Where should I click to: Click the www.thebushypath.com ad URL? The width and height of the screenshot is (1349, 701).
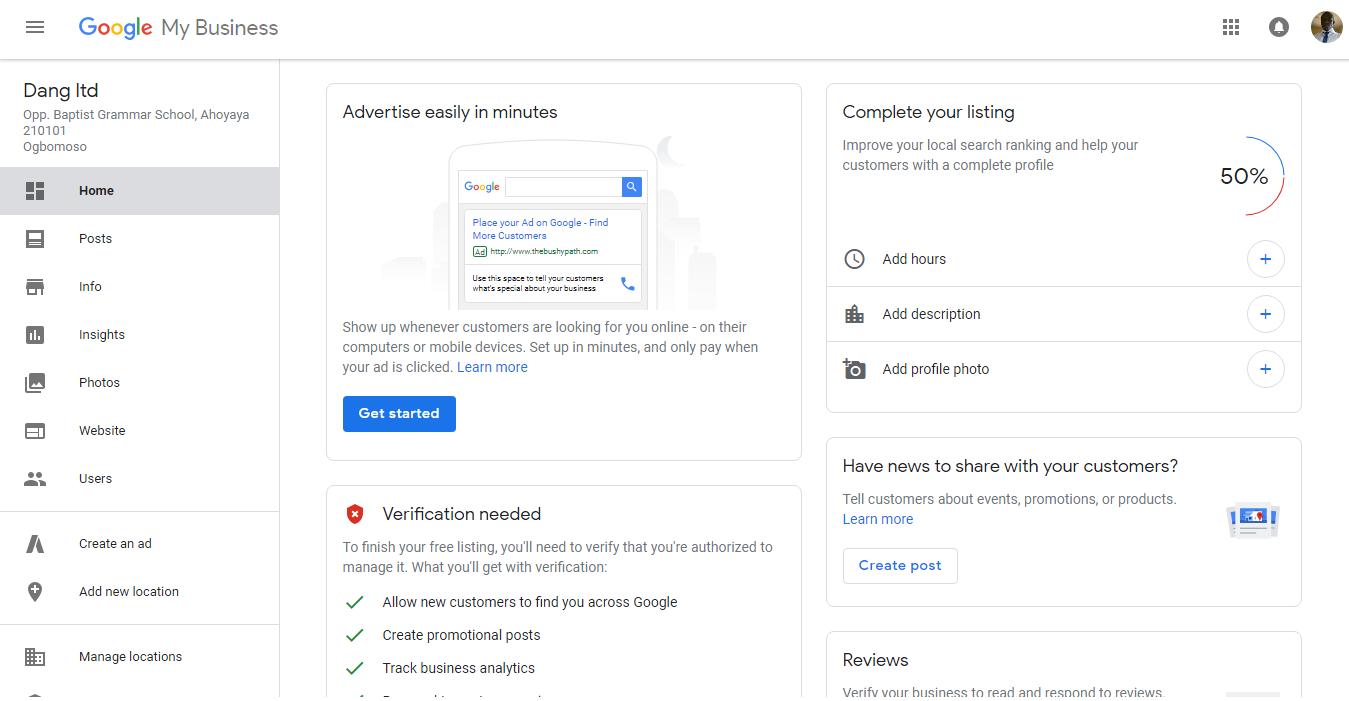(x=544, y=252)
